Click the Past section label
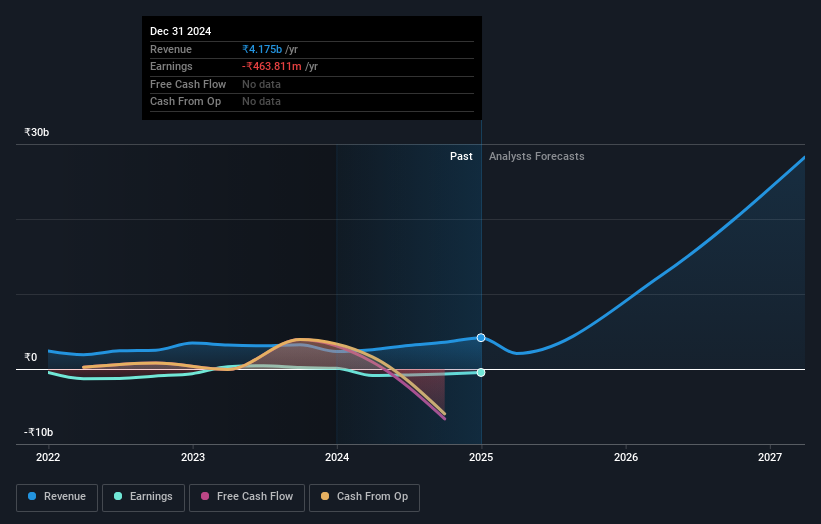This screenshot has height=524, width=821. click(461, 156)
